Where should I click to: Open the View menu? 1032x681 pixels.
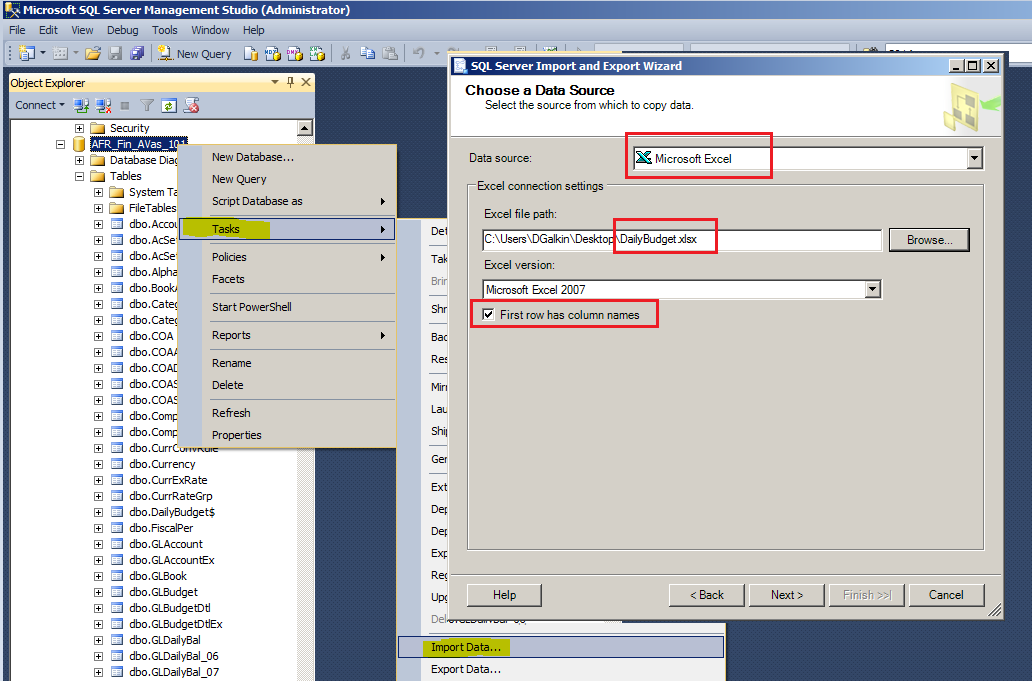82,30
